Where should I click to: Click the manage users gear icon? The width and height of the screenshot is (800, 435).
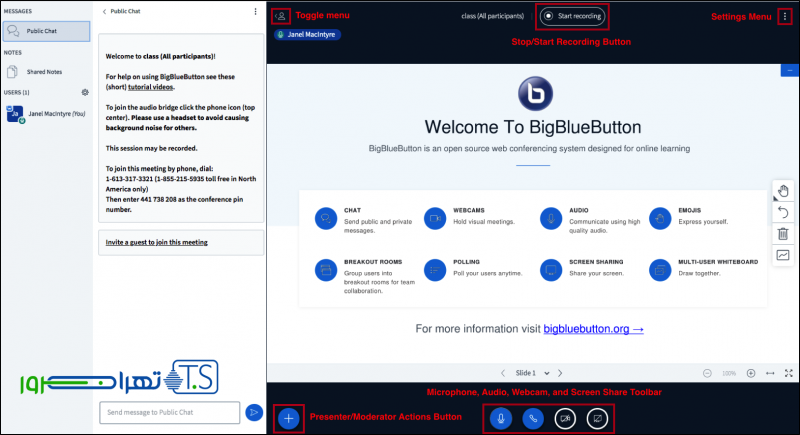click(x=85, y=92)
